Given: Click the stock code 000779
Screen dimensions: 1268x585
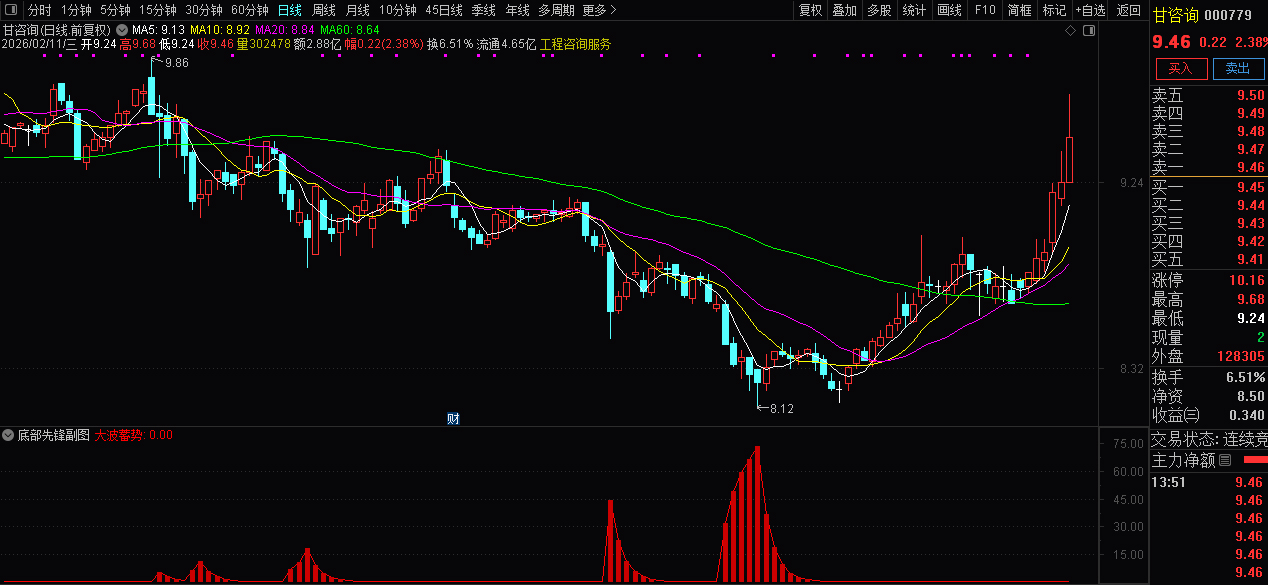Looking at the screenshot, I should 1228,14.
